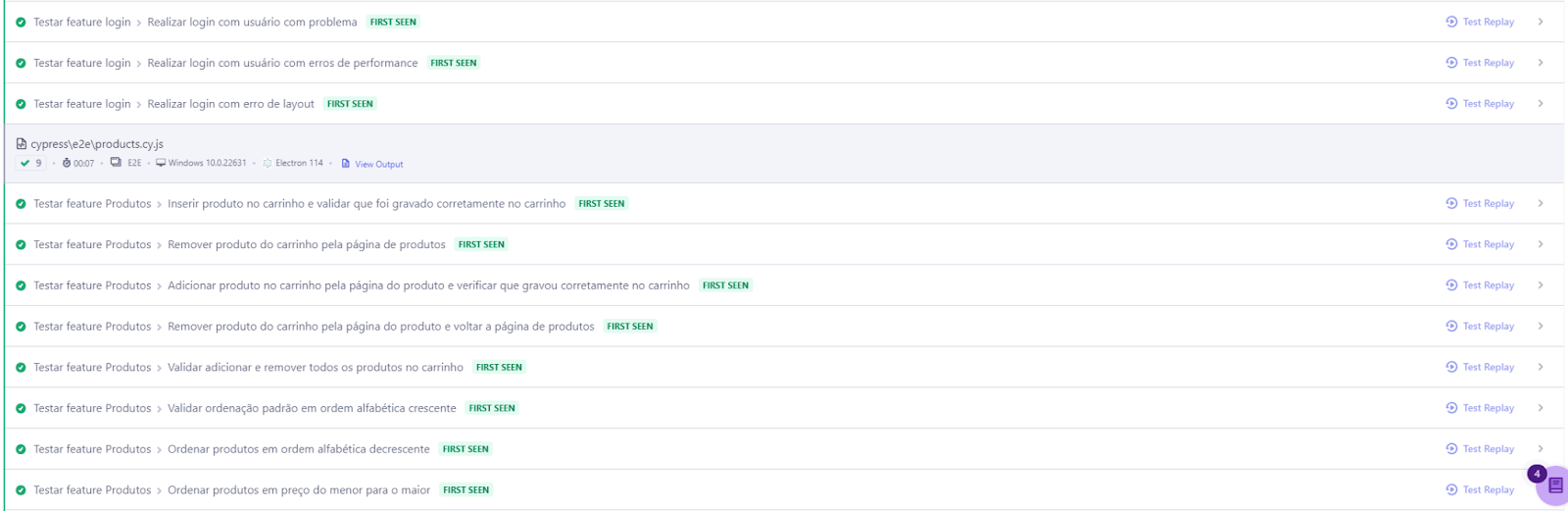Viewport: 1568px width, 511px height.
Task: Expand the "Ordenar produtos em ordem alfabética decrescente" chevron
Action: click(1541, 448)
